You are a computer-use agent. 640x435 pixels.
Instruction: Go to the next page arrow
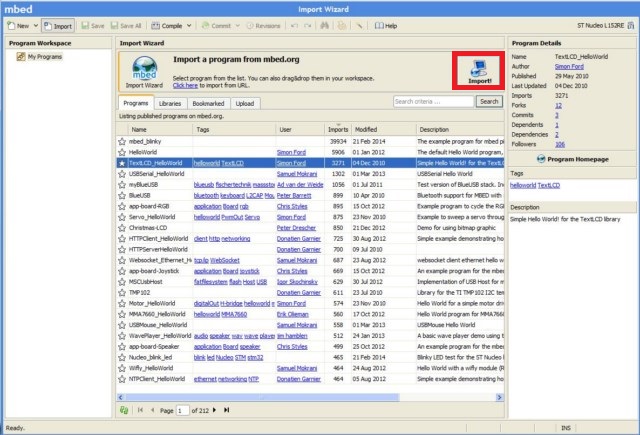coord(214,410)
